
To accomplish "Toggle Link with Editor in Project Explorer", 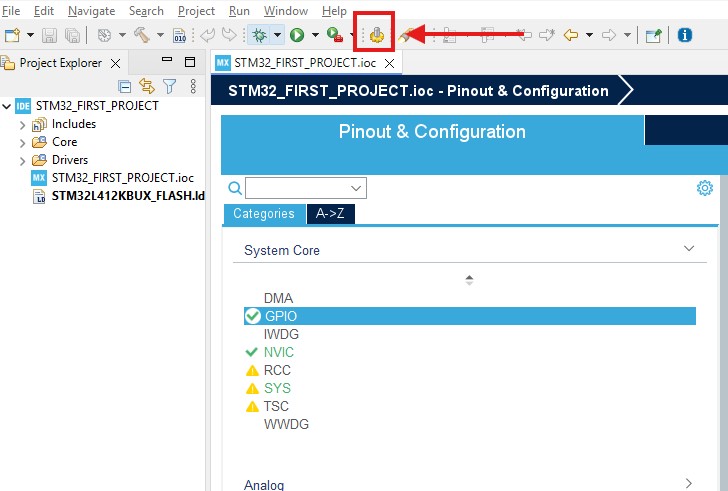I will [x=147, y=86].
